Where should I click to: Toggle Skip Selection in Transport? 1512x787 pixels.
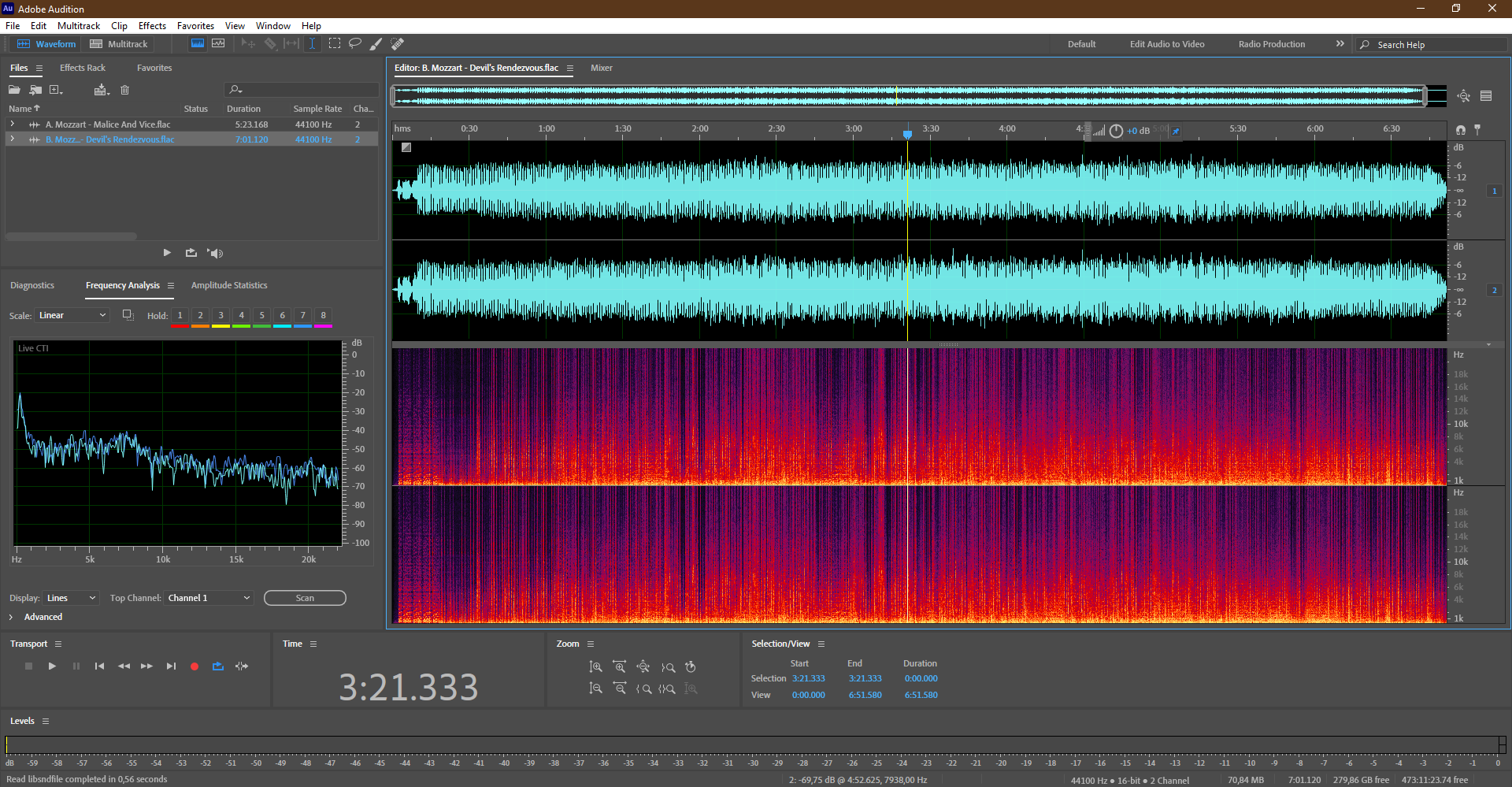pos(242,666)
